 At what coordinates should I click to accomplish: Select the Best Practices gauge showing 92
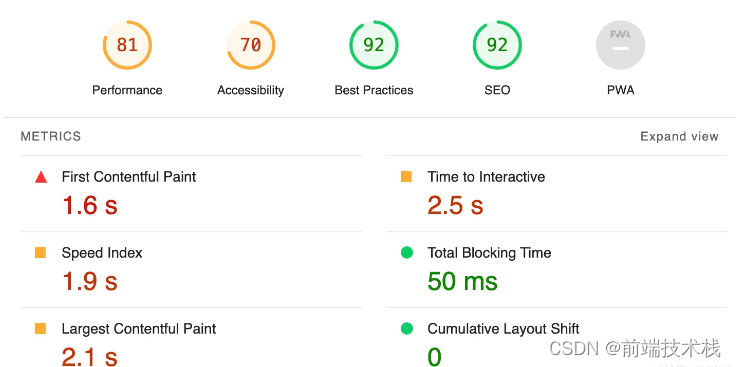374,45
